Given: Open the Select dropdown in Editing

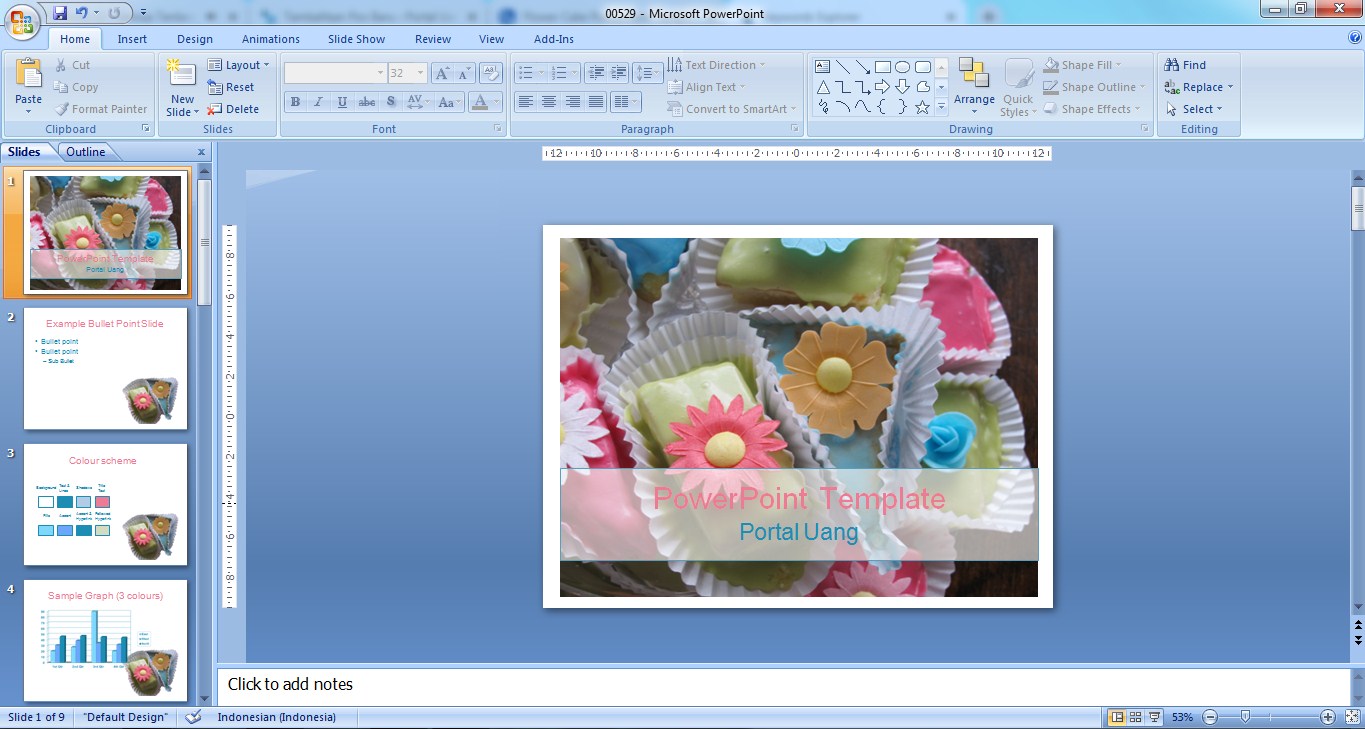Looking at the screenshot, I should pyautogui.click(x=1194, y=109).
